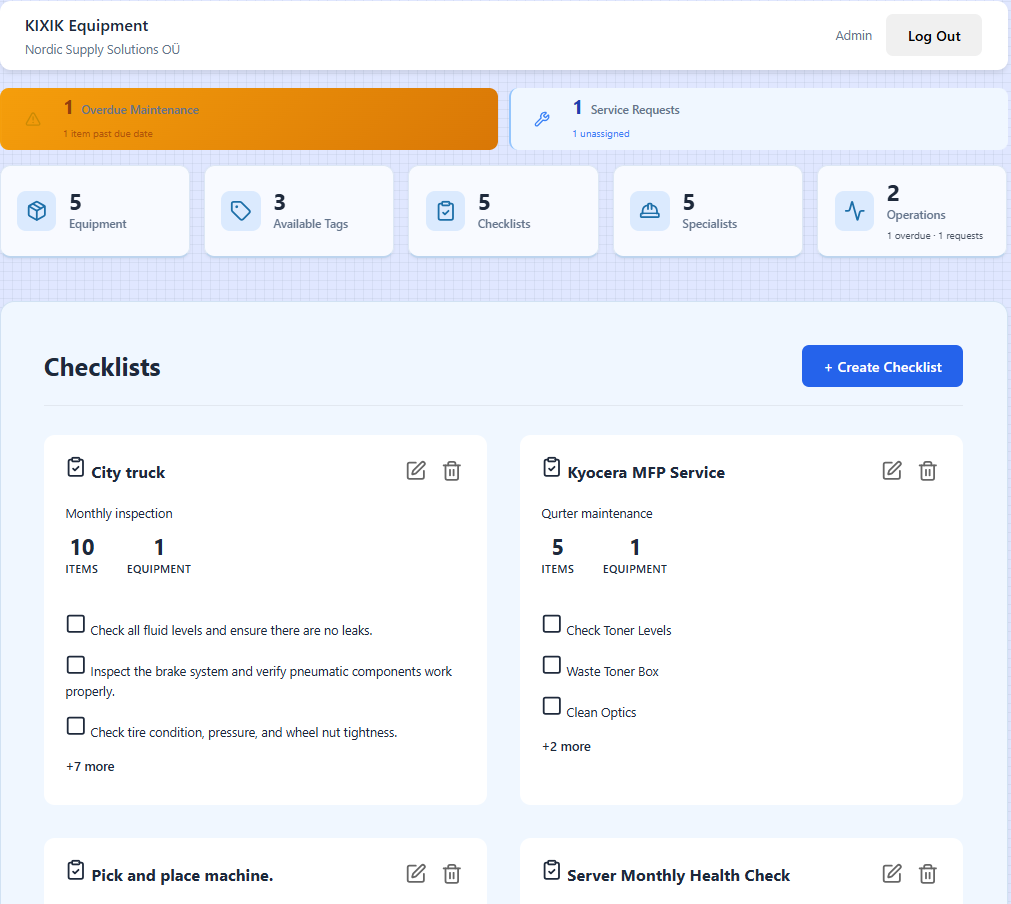Click the Service Requests wrench icon
The image size is (1011, 904).
coord(542,119)
